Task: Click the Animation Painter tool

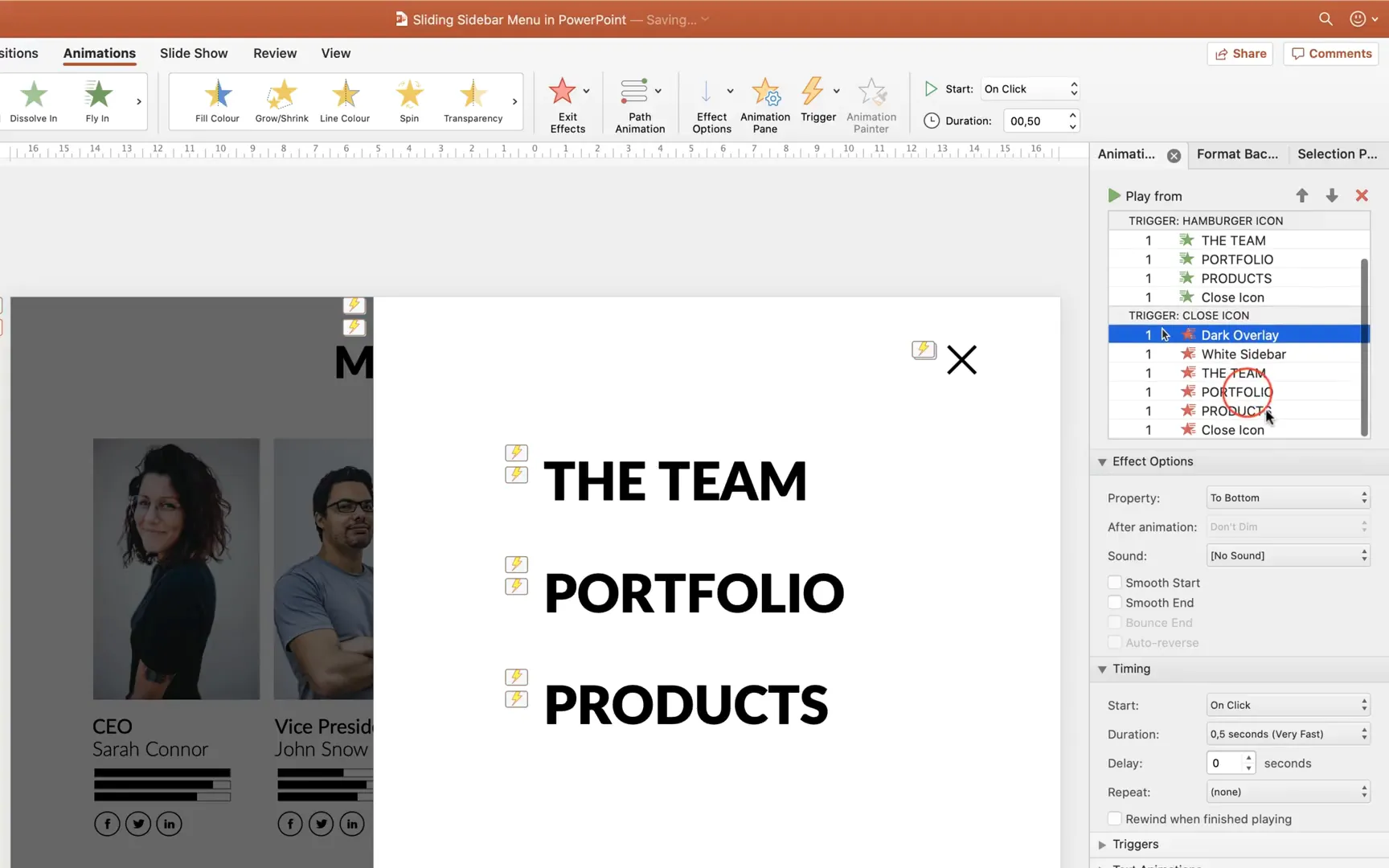Action: tap(871, 104)
